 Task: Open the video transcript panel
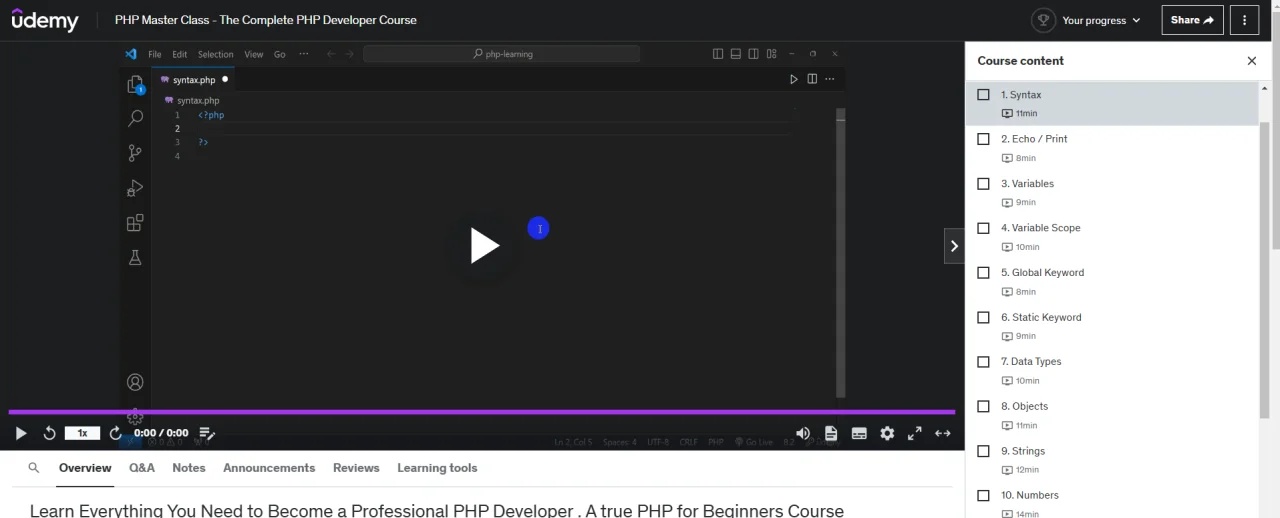(x=831, y=433)
